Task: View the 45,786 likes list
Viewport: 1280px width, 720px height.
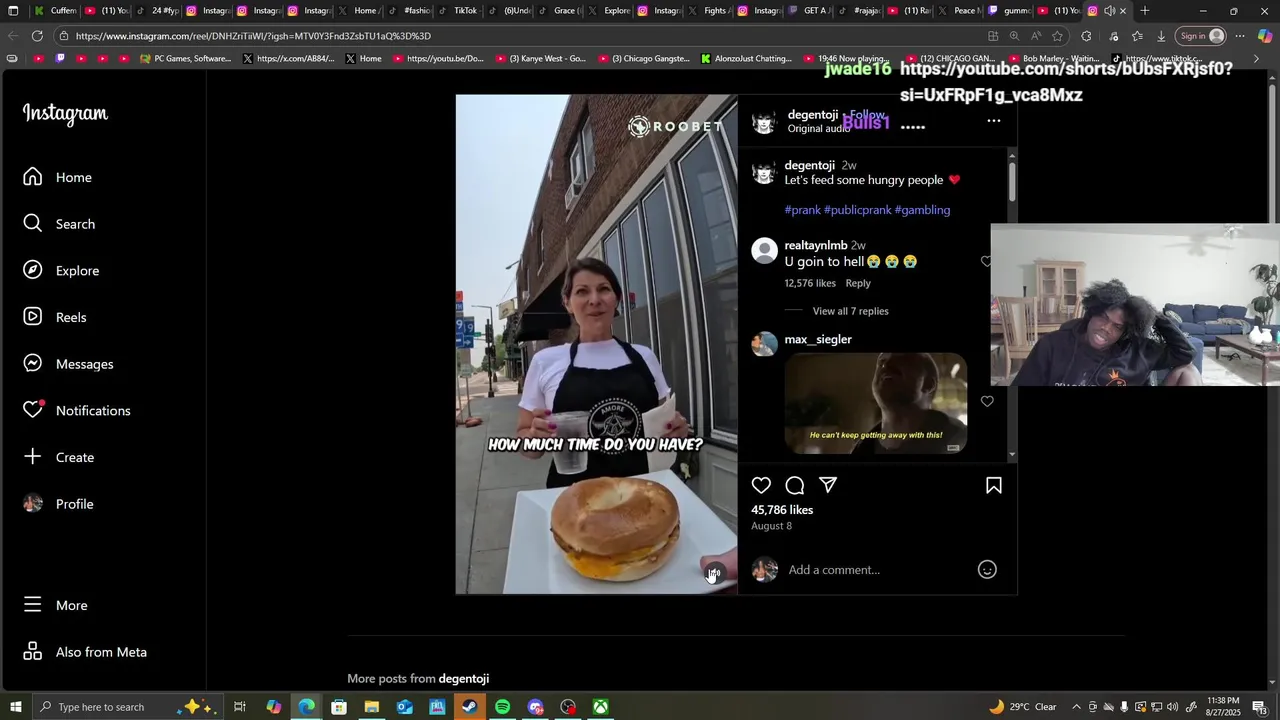Action: click(782, 510)
